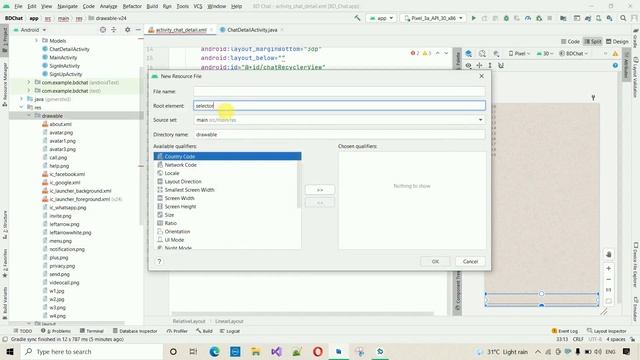The image size is (640, 360).
Task: Select ChatDetailActivity in project tree
Action: (x=69, y=49)
